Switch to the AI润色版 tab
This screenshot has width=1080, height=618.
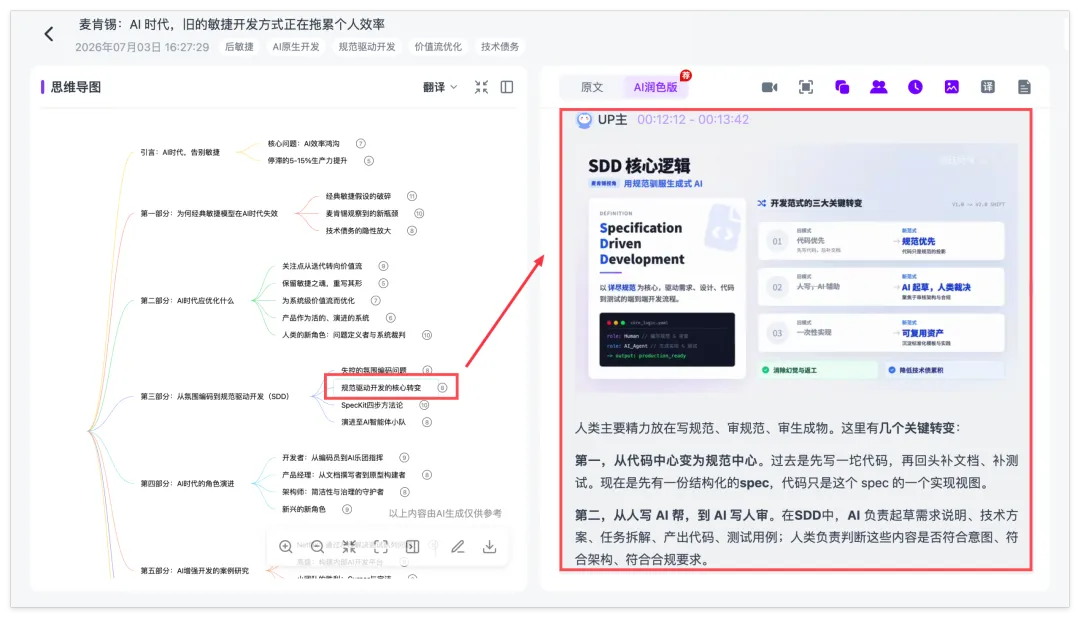click(655, 87)
